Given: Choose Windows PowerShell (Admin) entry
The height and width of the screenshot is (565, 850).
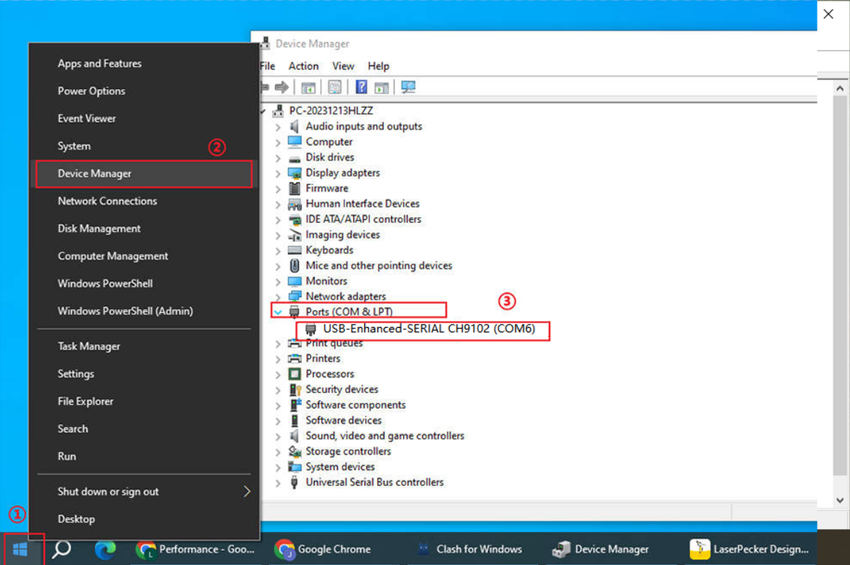Looking at the screenshot, I should [x=125, y=311].
